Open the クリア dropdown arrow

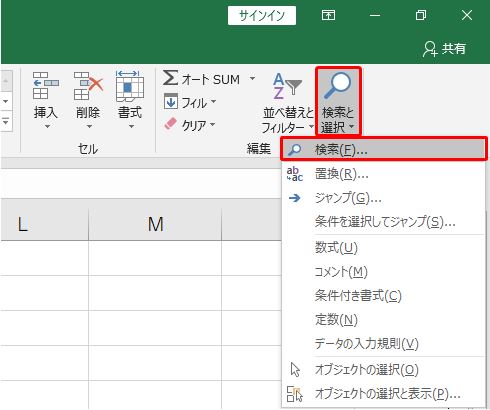coord(212,124)
